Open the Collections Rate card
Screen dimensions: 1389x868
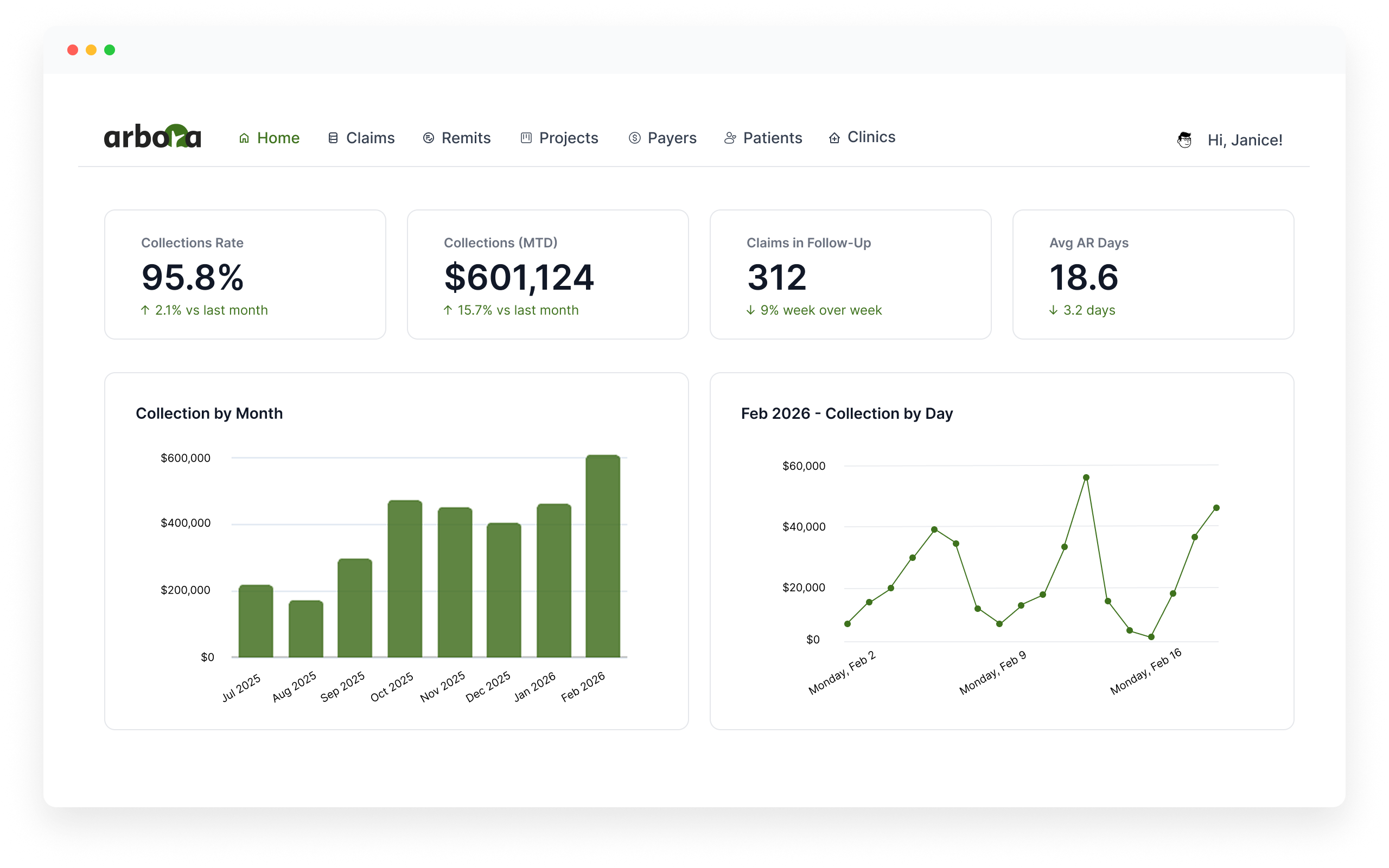(x=245, y=275)
